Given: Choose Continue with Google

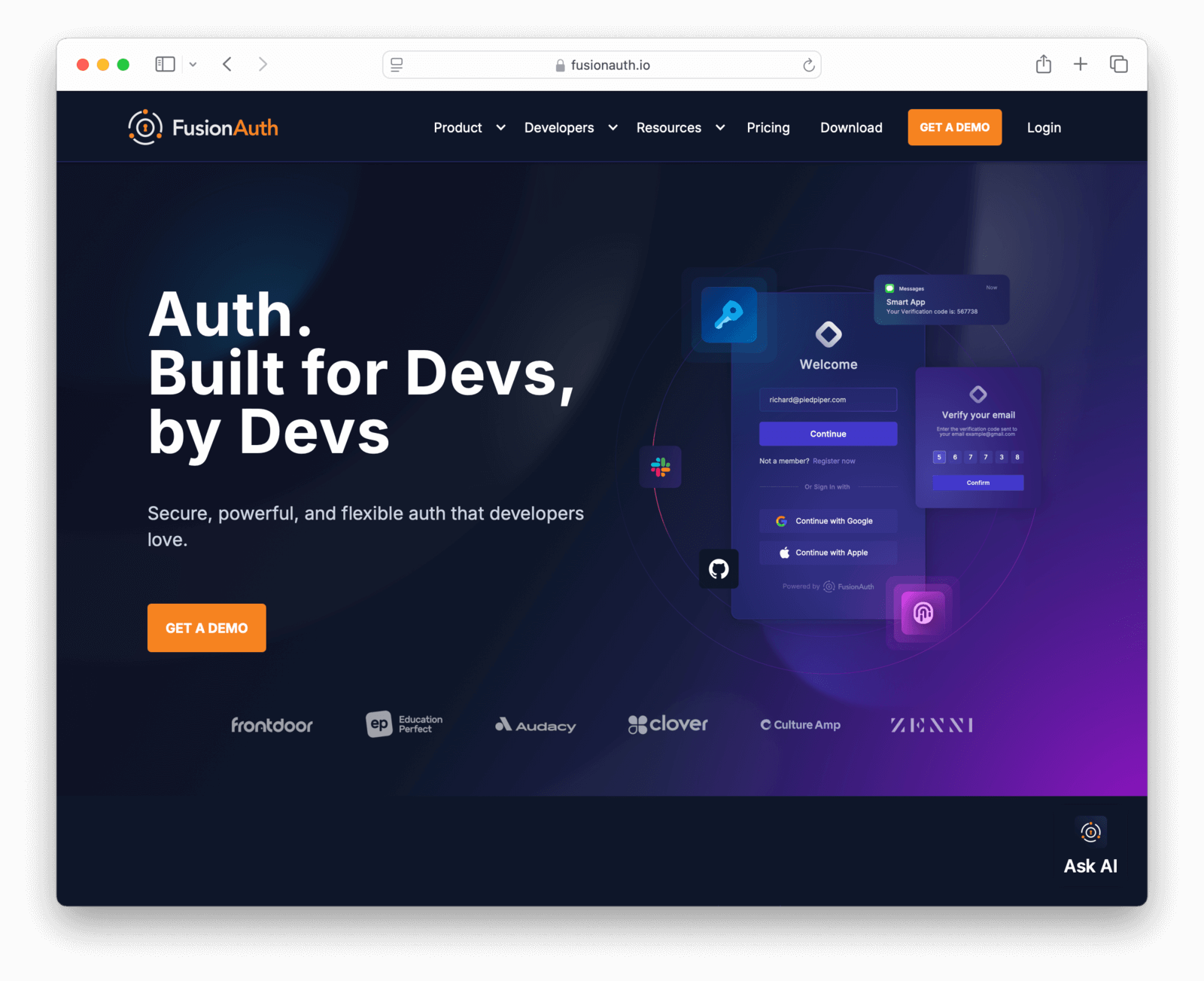Looking at the screenshot, I should coord(828,521).
